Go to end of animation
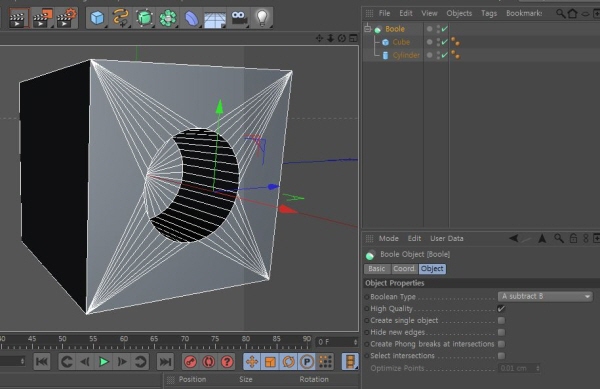Screen dimensions: 600x389 [x=165, y=361]
